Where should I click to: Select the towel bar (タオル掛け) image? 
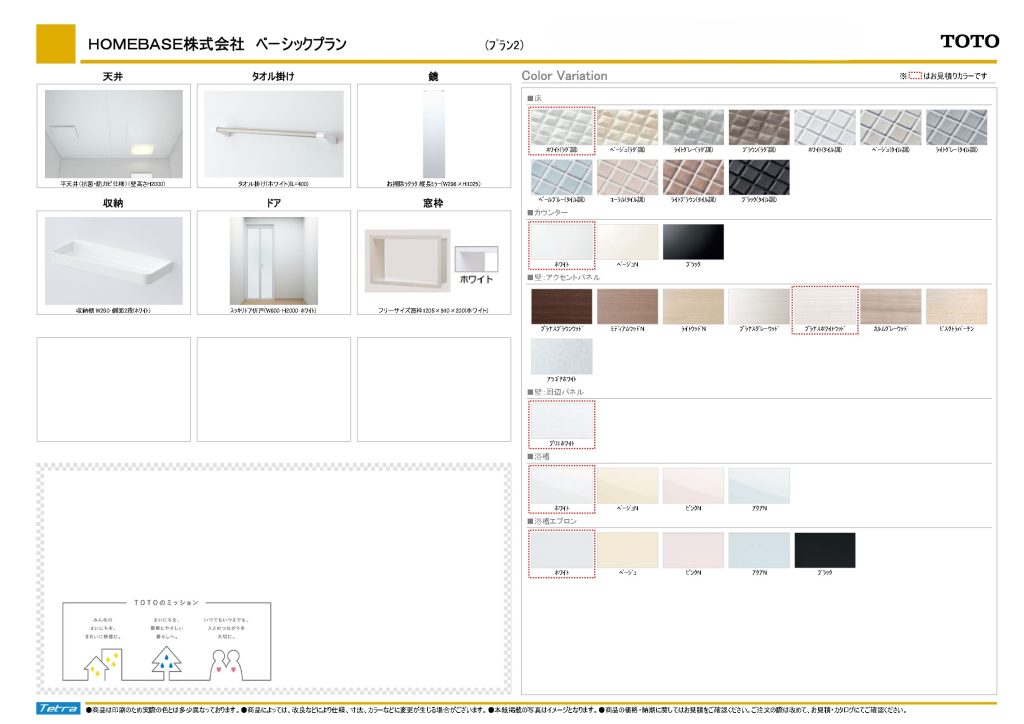[x=274, y=134]
